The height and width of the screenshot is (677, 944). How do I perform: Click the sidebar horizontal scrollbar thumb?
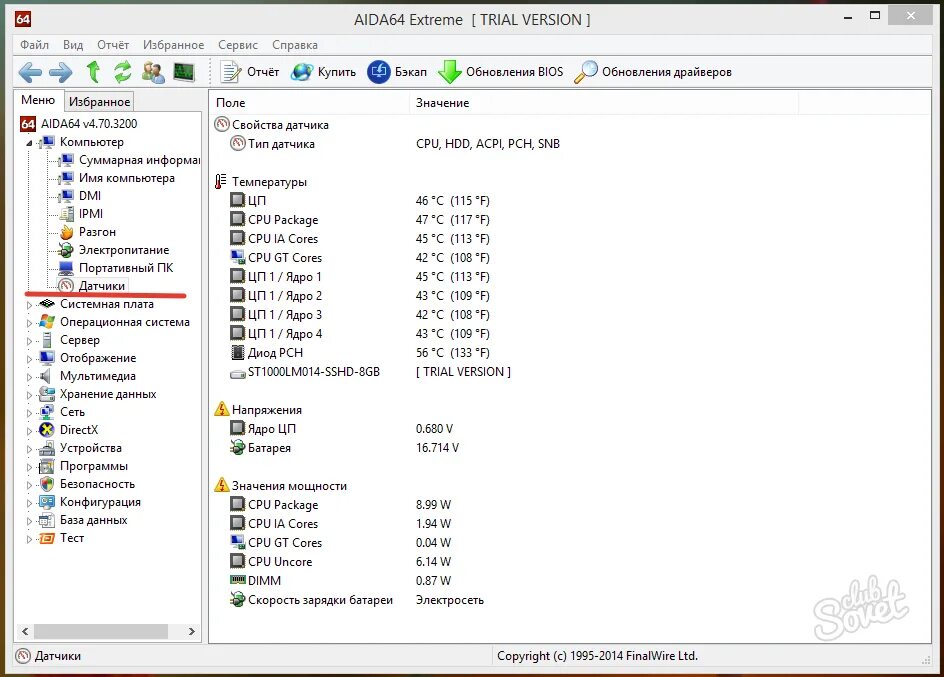(101, 631)
